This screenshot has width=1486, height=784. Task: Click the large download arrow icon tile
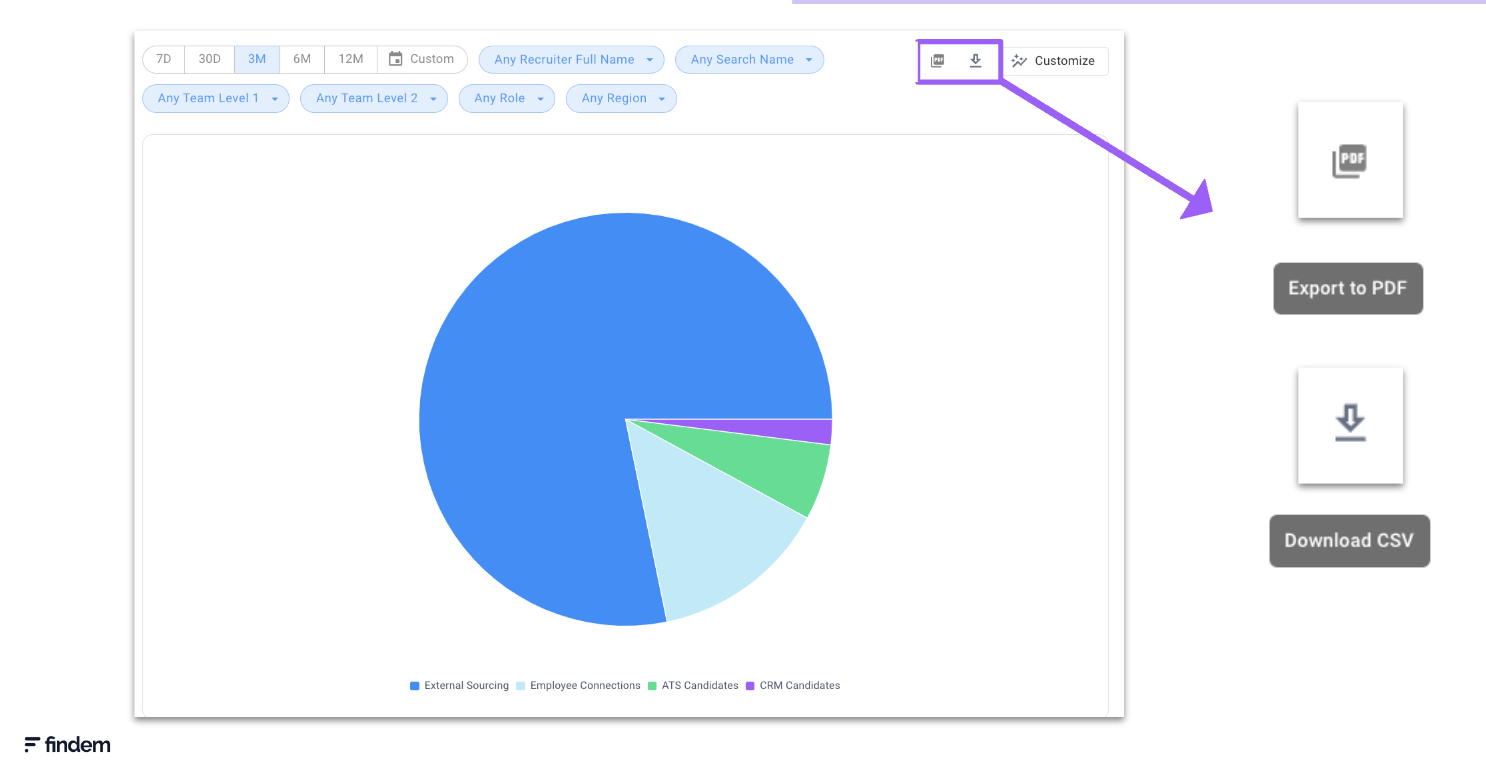(1350, 425)
